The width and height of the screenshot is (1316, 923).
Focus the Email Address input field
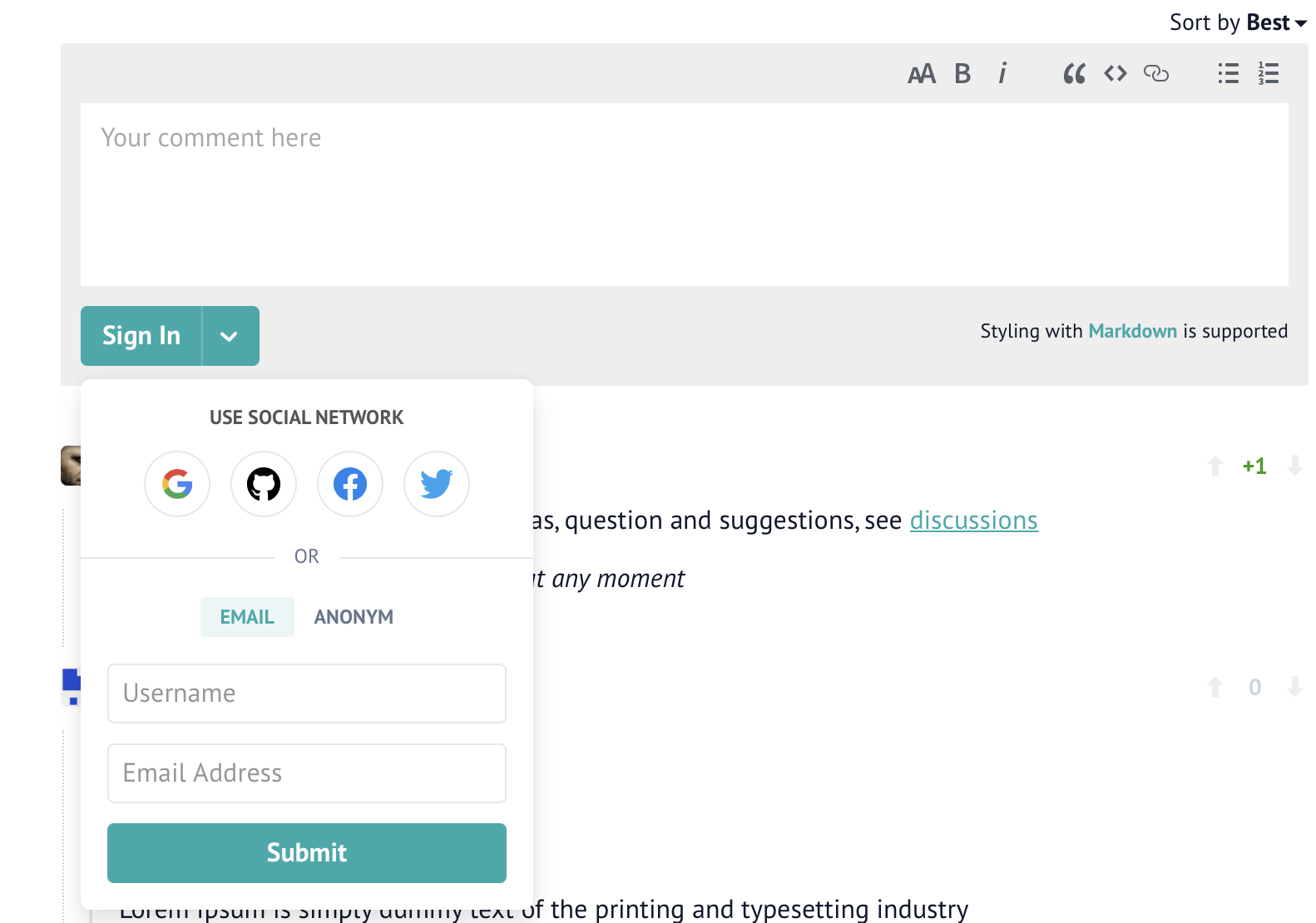pyautogui.click(x=307, y=773)
